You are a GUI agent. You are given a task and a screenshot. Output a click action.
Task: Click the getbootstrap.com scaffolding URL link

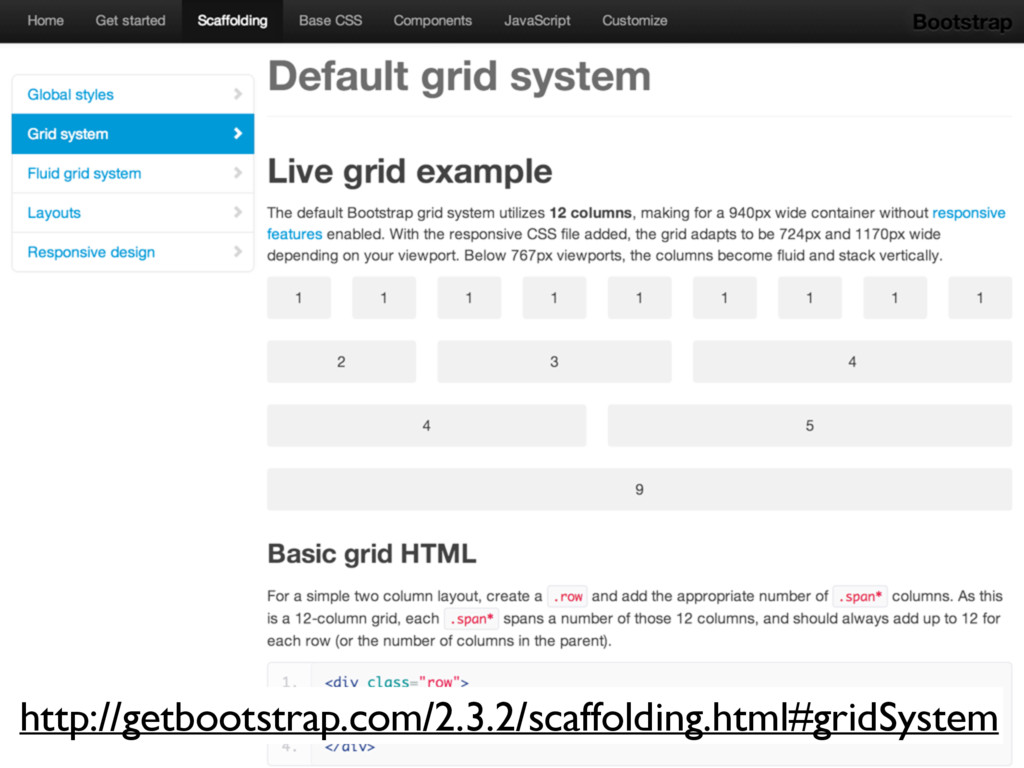(x=509, y=719)
